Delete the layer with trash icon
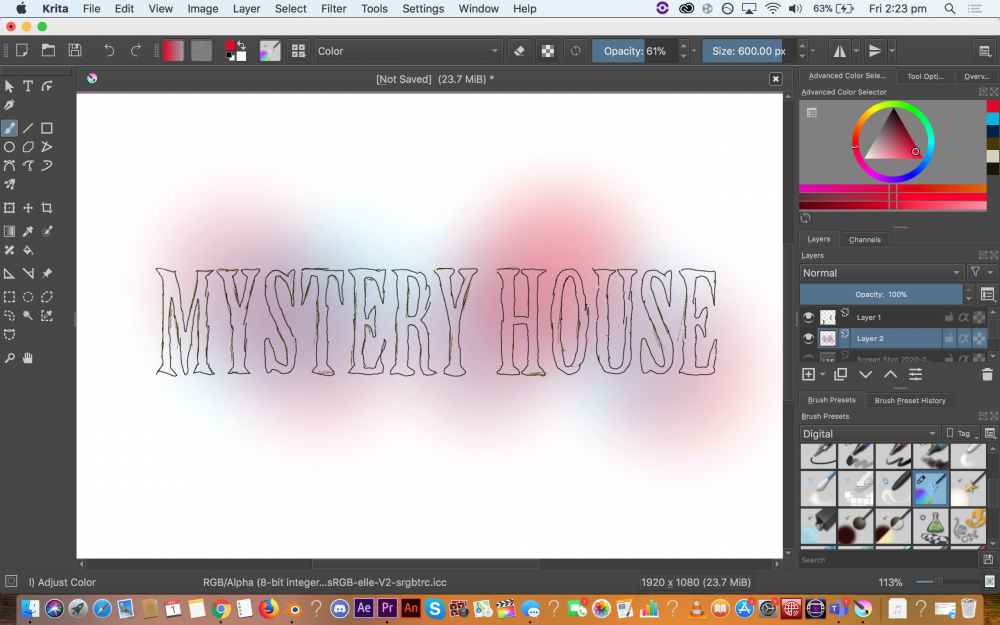This screenshot has height=625, width=1000. pyautogui.click(x=987, y=375)
